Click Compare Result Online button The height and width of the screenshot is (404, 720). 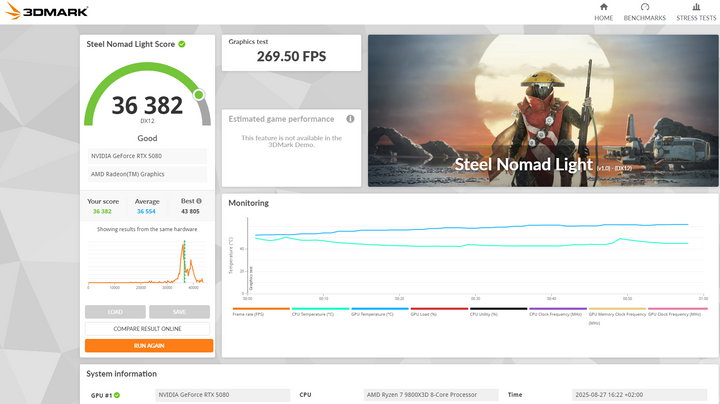(148, 329)
